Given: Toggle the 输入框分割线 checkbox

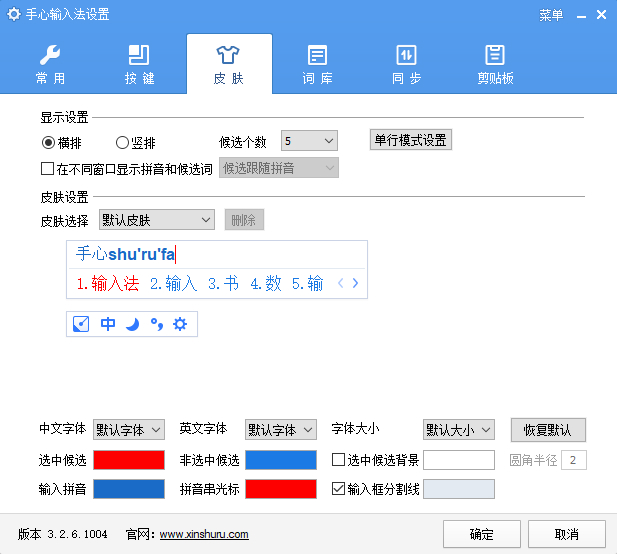Looking at the screenshot, I should (x=338, y=489).
